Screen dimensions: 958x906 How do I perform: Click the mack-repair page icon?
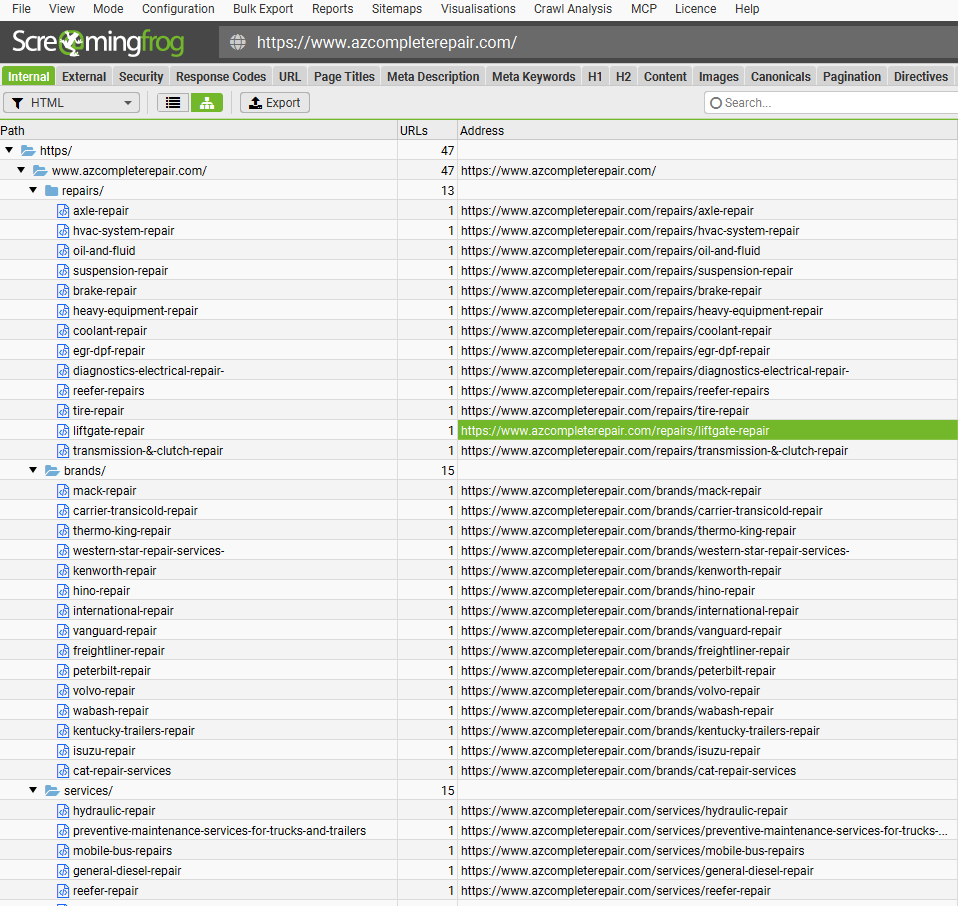63,491
